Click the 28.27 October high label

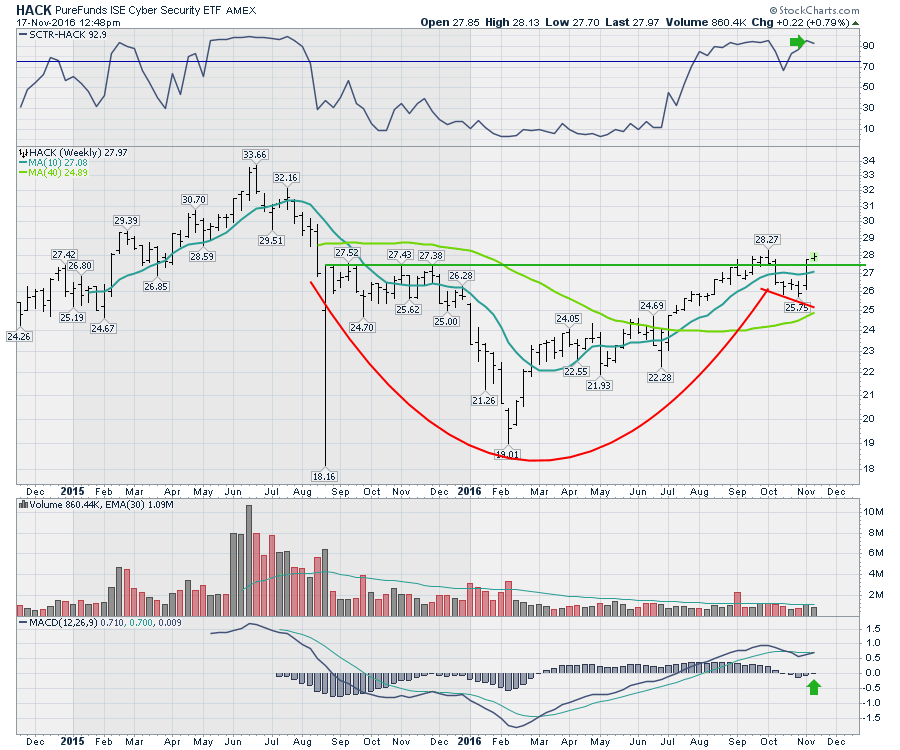[767, 239]
